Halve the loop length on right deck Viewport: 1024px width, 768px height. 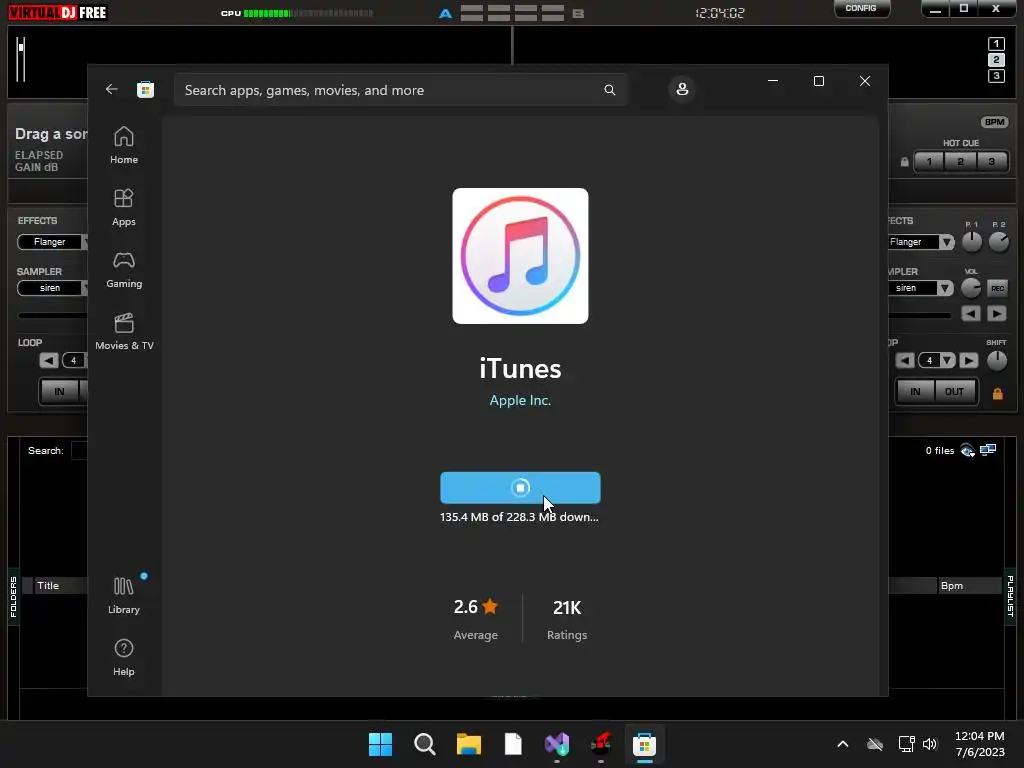(904, 360)
